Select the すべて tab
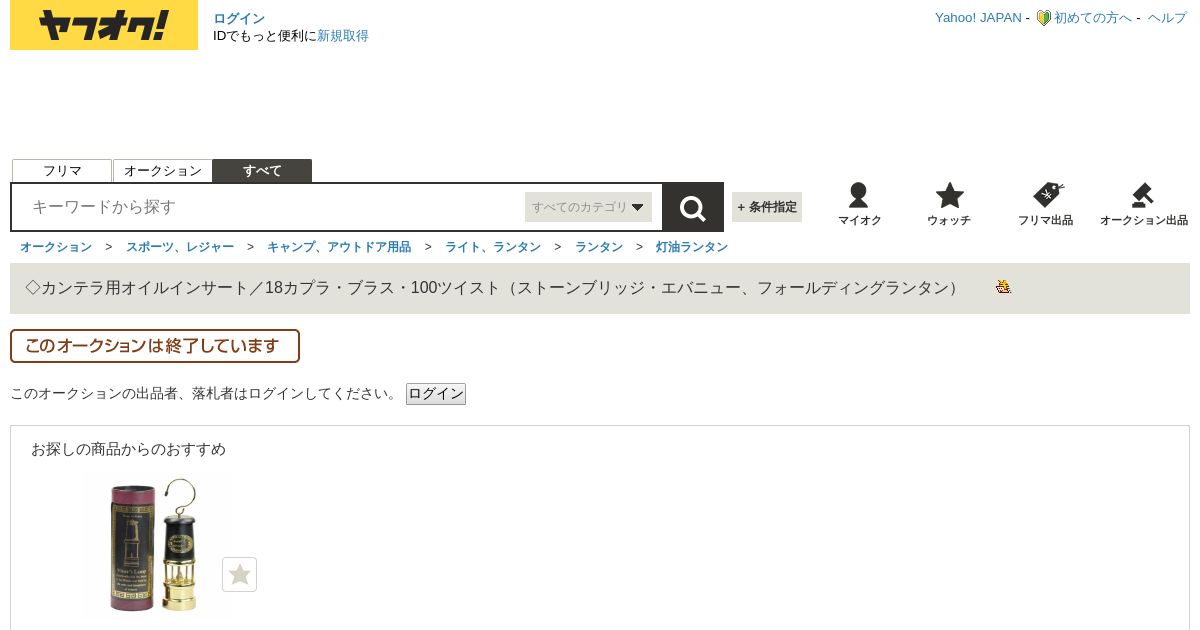Viewport: 1200px width, 630px height. coord(262,171)
